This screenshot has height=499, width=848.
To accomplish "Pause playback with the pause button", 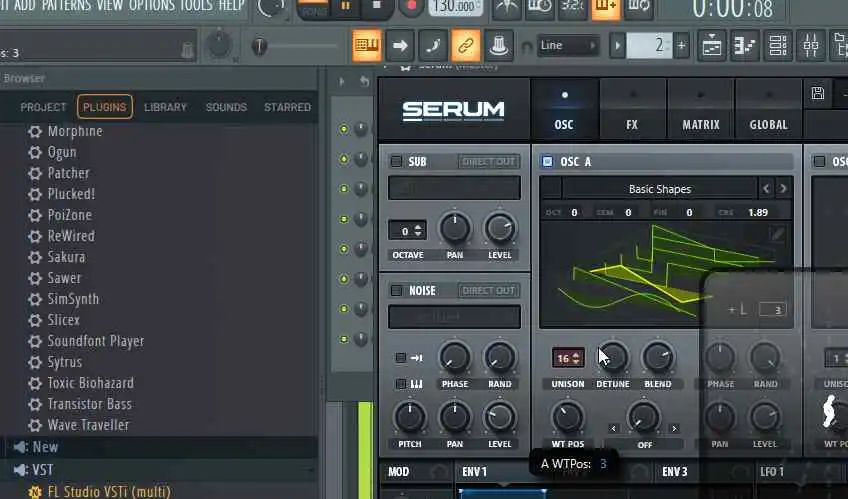I will point(346,6).
